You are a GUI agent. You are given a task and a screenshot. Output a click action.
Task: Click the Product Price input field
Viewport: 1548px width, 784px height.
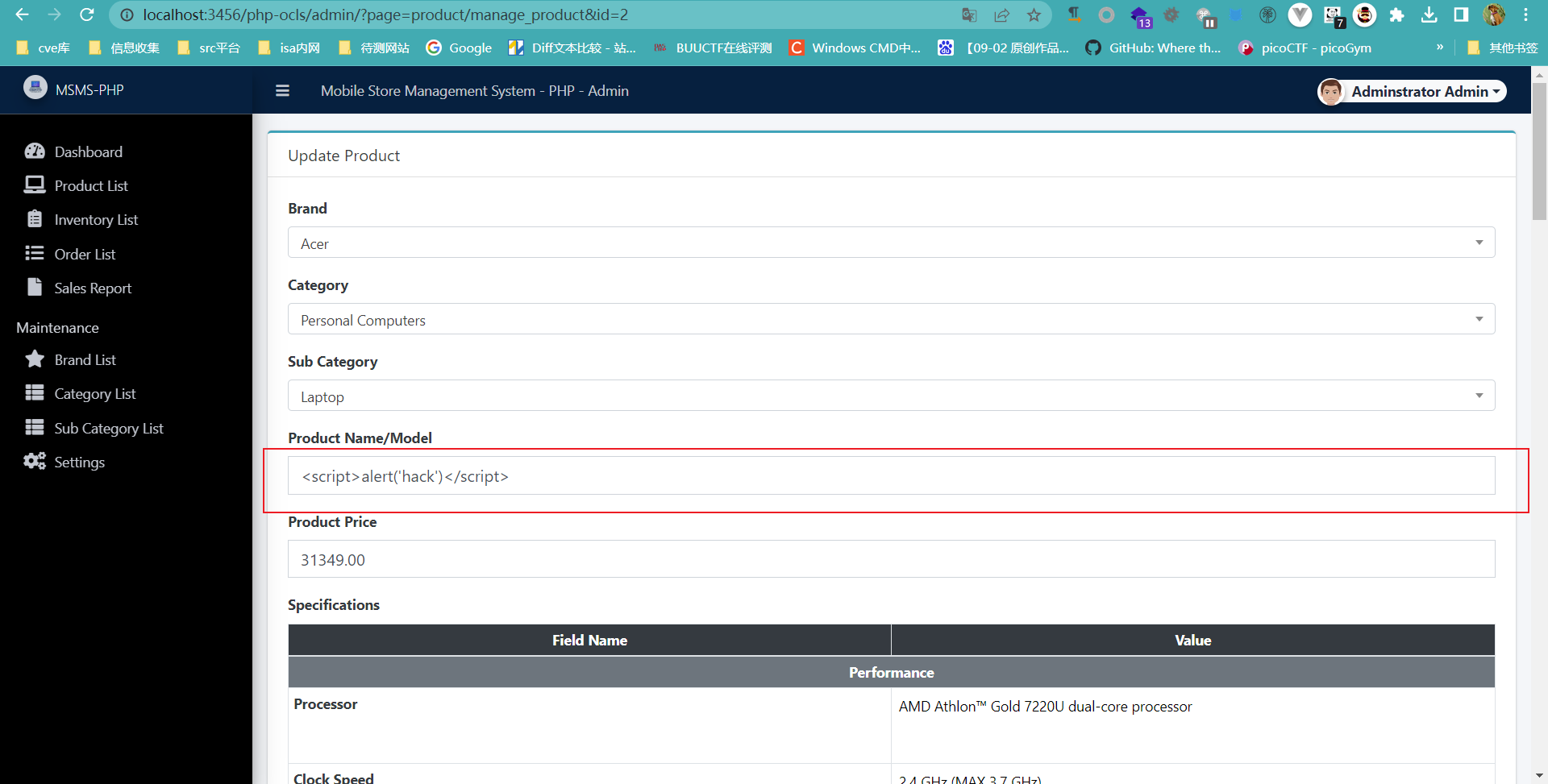891,559
